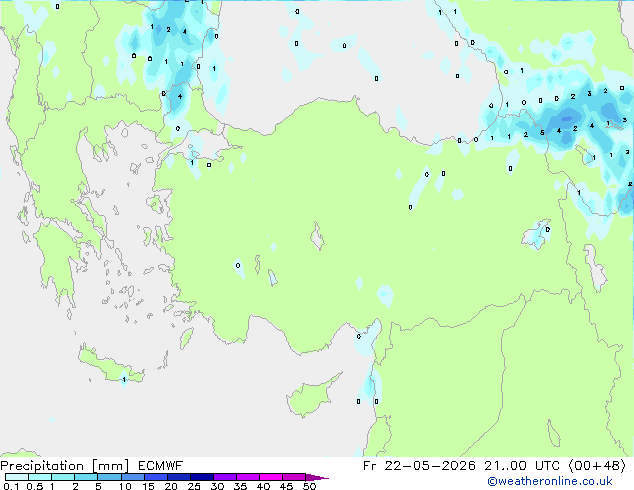Open the weatheronline.co.uk link

tap(550, 481)
